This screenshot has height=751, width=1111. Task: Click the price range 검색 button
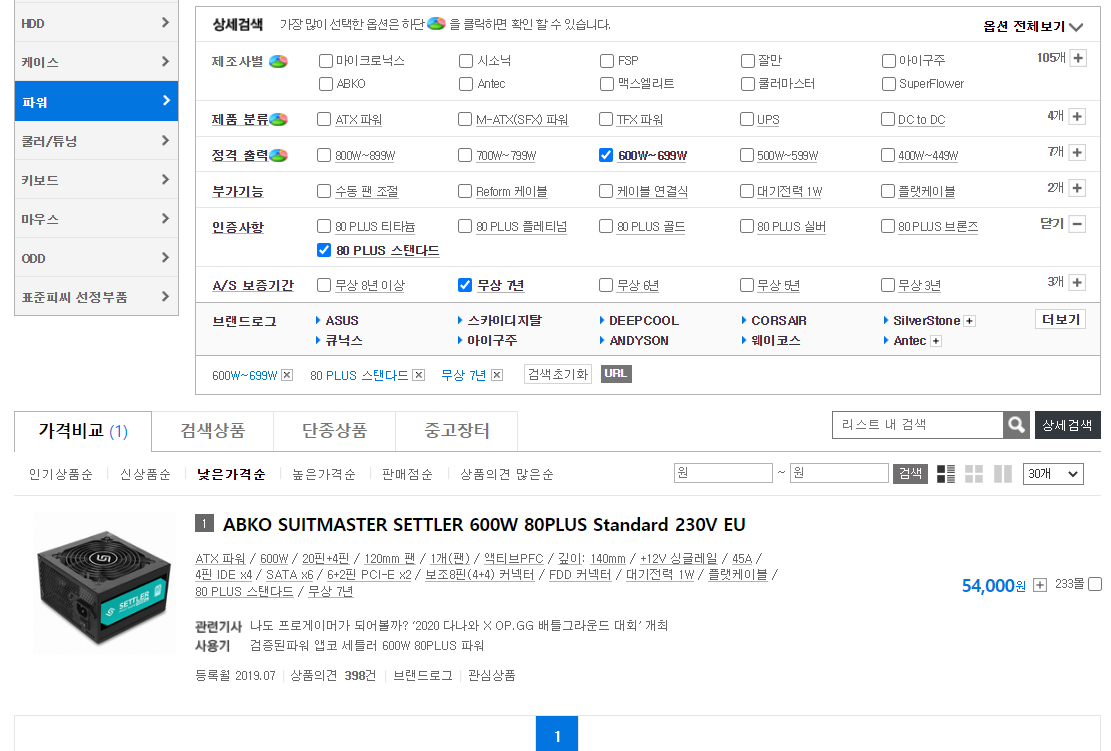(910, 473)
